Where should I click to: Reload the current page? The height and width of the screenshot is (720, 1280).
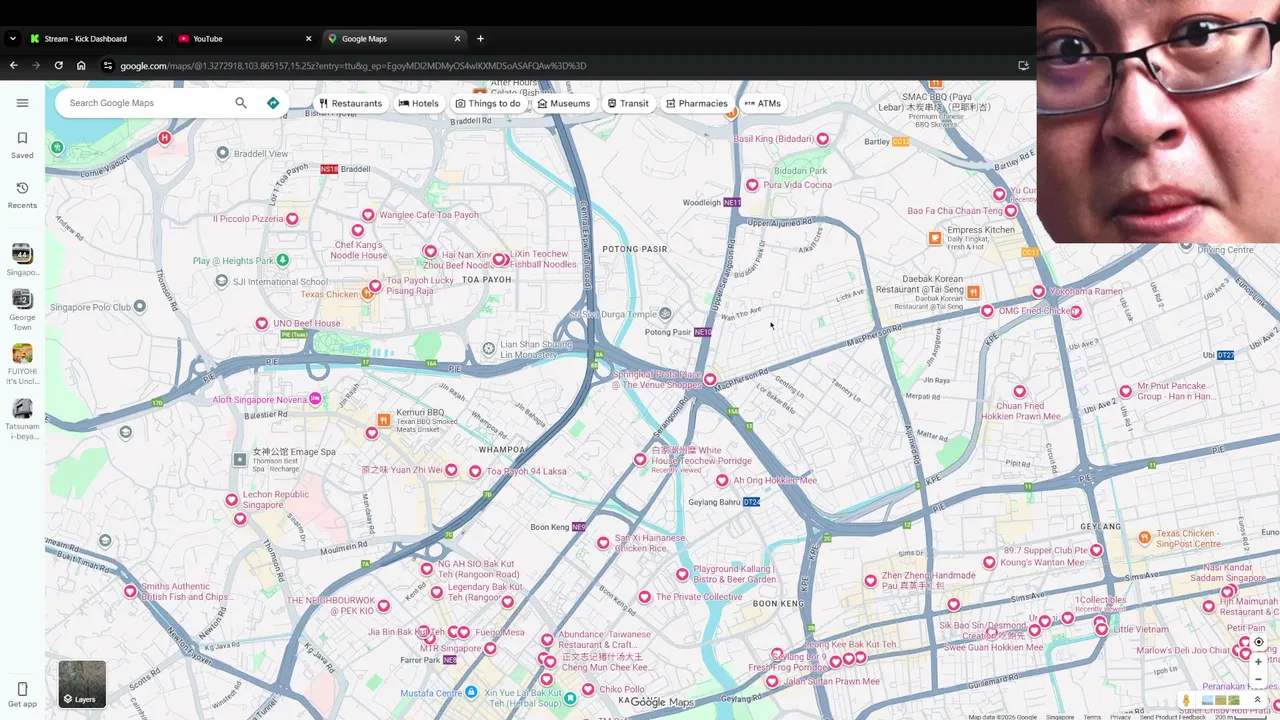(x=58, y=66)
